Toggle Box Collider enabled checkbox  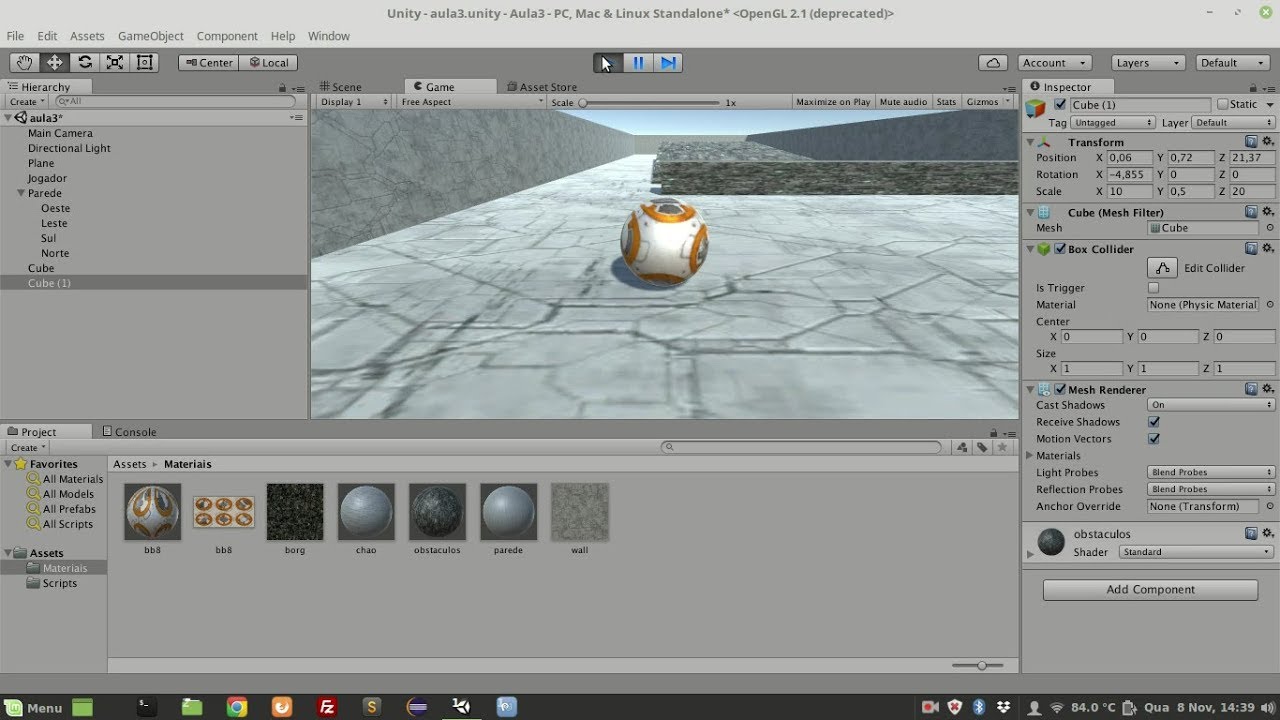tap(1060, 249)
